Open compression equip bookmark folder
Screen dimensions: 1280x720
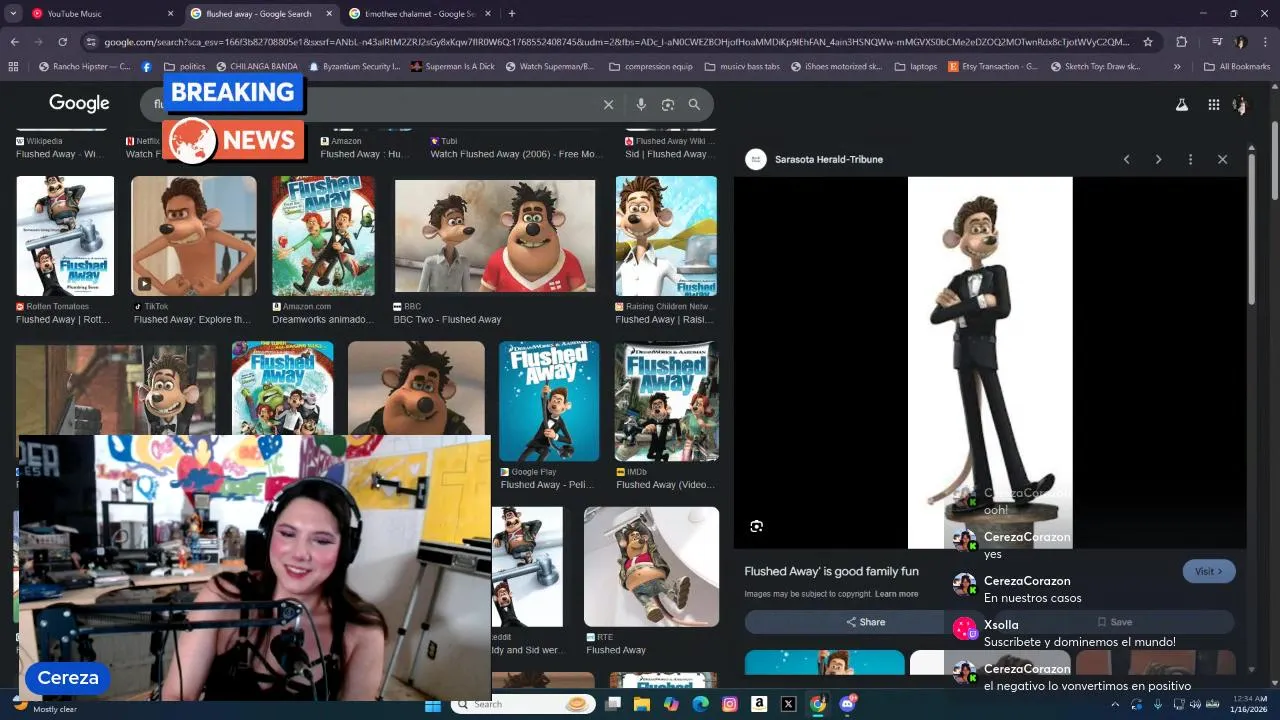coord(650,67)
